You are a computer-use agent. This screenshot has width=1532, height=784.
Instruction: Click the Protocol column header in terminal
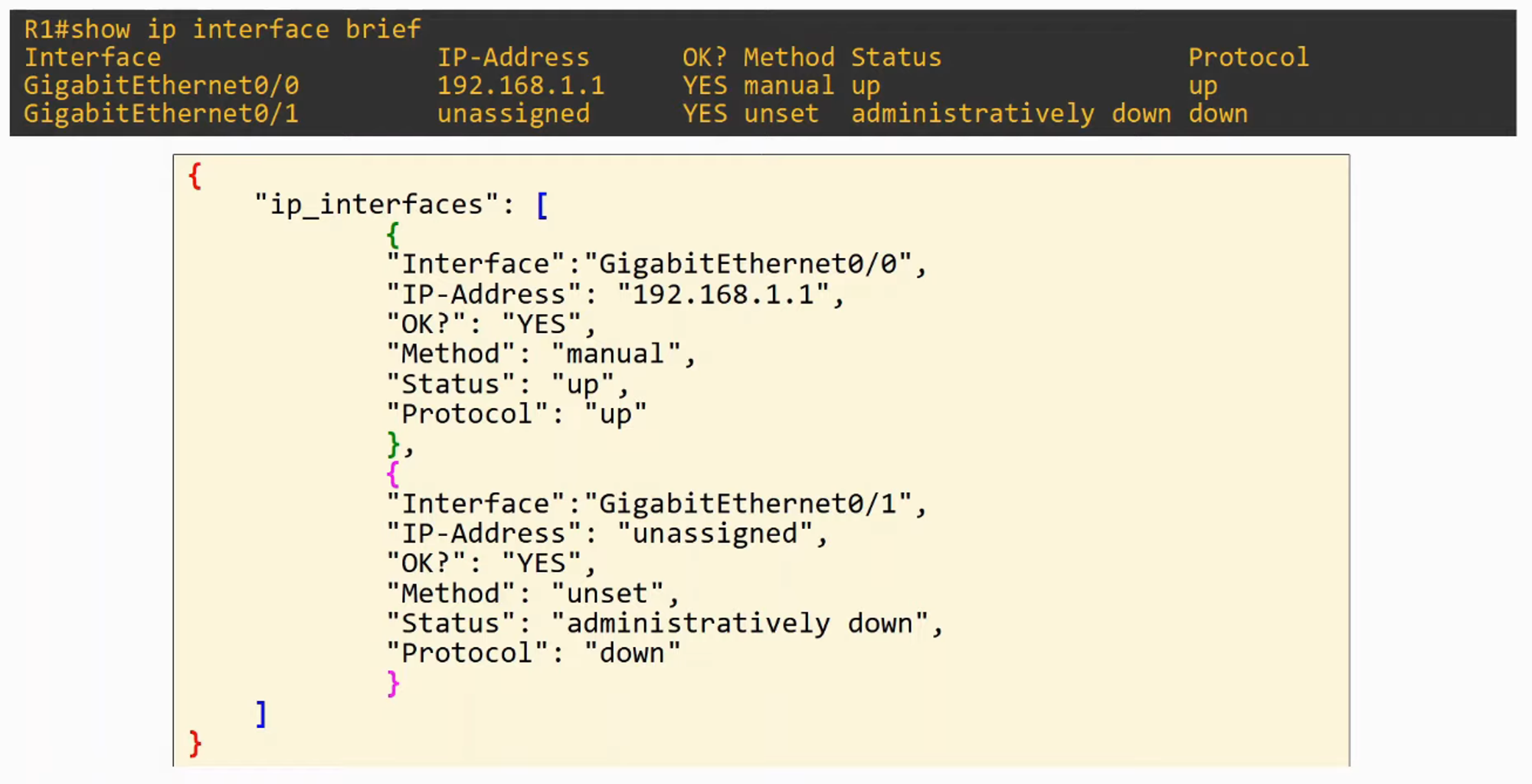tap(1248, 57)
